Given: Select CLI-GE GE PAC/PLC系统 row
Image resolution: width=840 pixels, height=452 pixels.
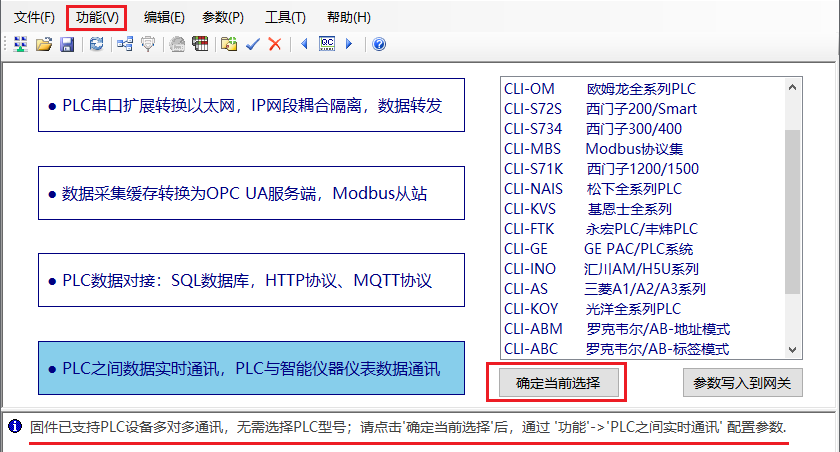Looking at the screenshot, I should 643,249.
